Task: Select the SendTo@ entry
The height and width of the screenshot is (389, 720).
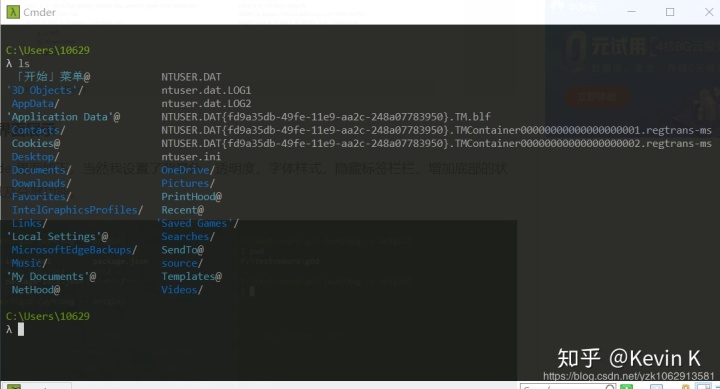Action: (x=182, y=250)
